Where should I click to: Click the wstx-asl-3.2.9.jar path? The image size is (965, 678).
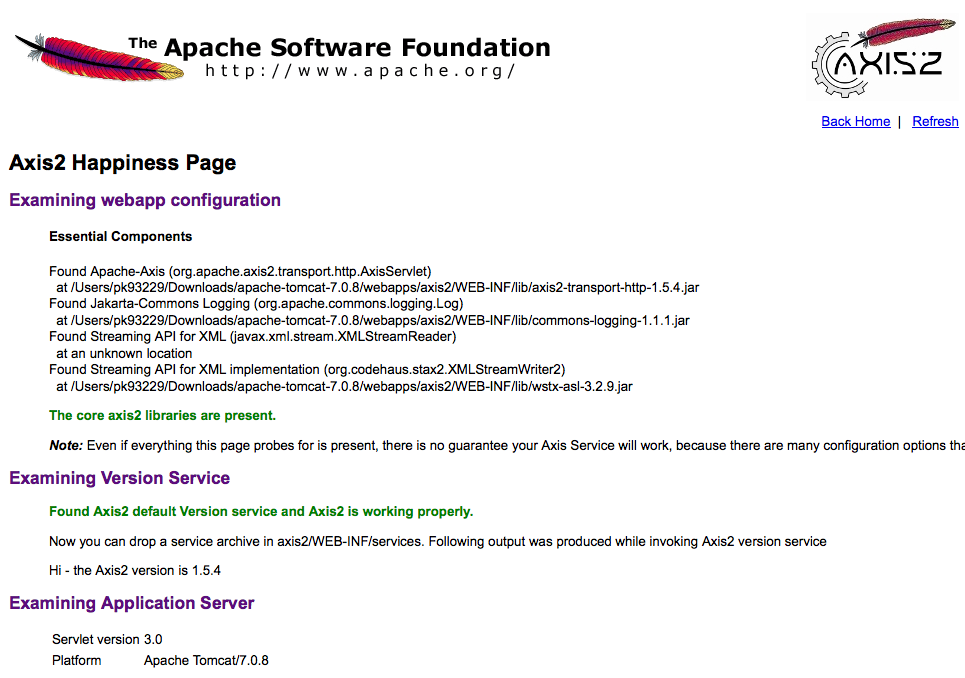click(340, 386)
